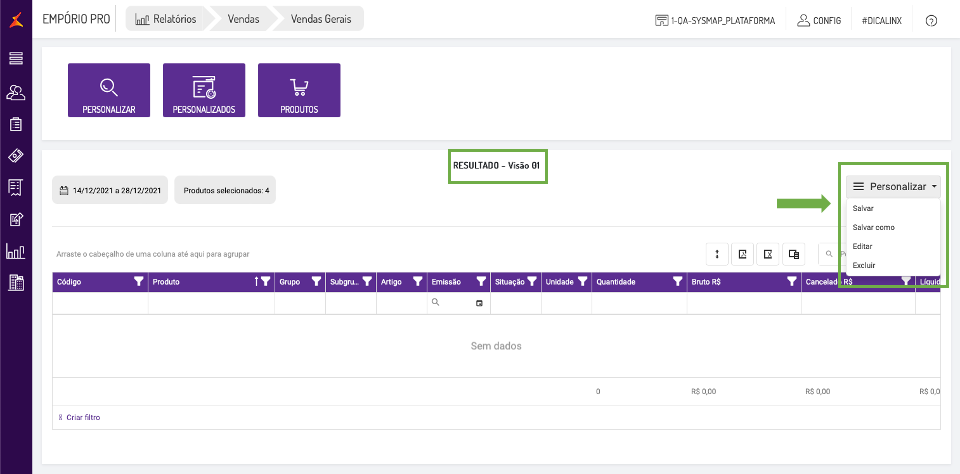960x474 pixels.
Task: Open the Produtos shopping cart tile
Action: tap(299, 91)
